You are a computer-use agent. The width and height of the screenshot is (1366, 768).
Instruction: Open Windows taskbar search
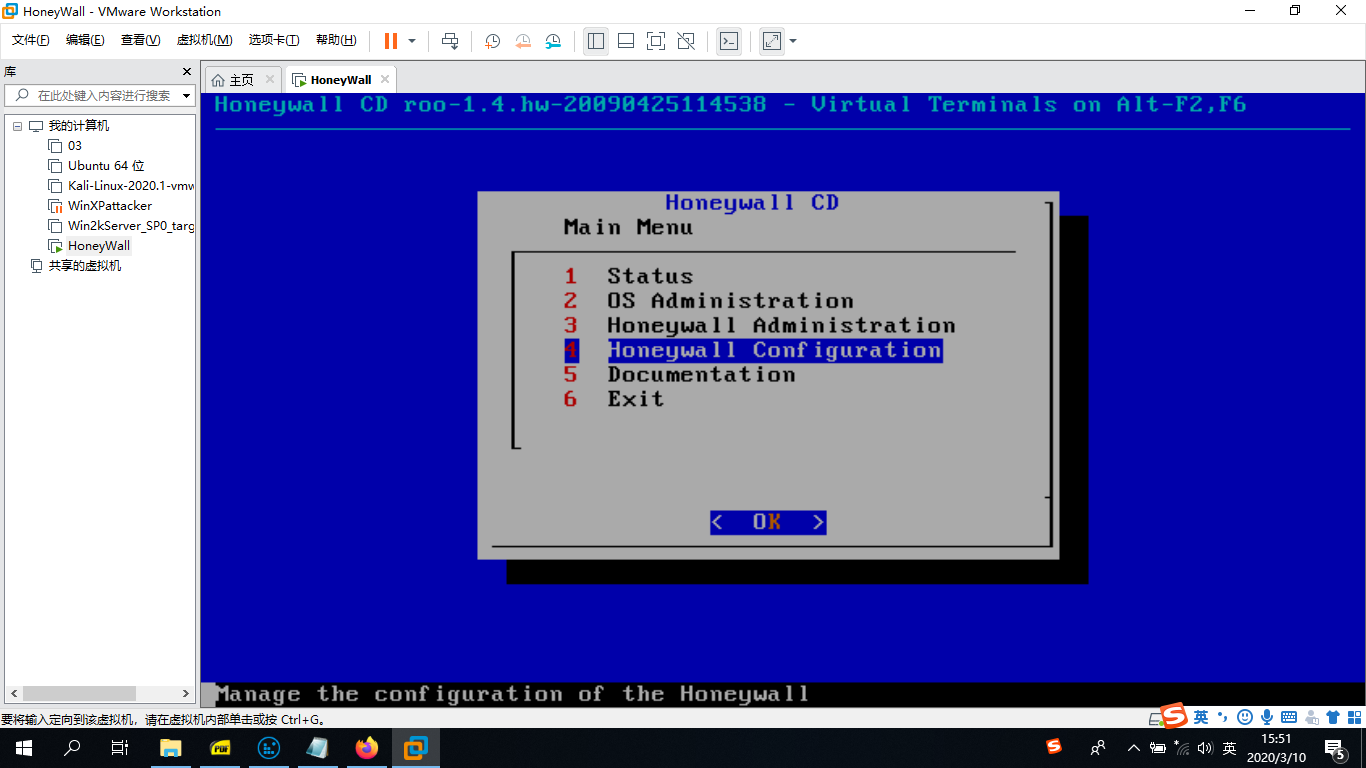[72, 748]
